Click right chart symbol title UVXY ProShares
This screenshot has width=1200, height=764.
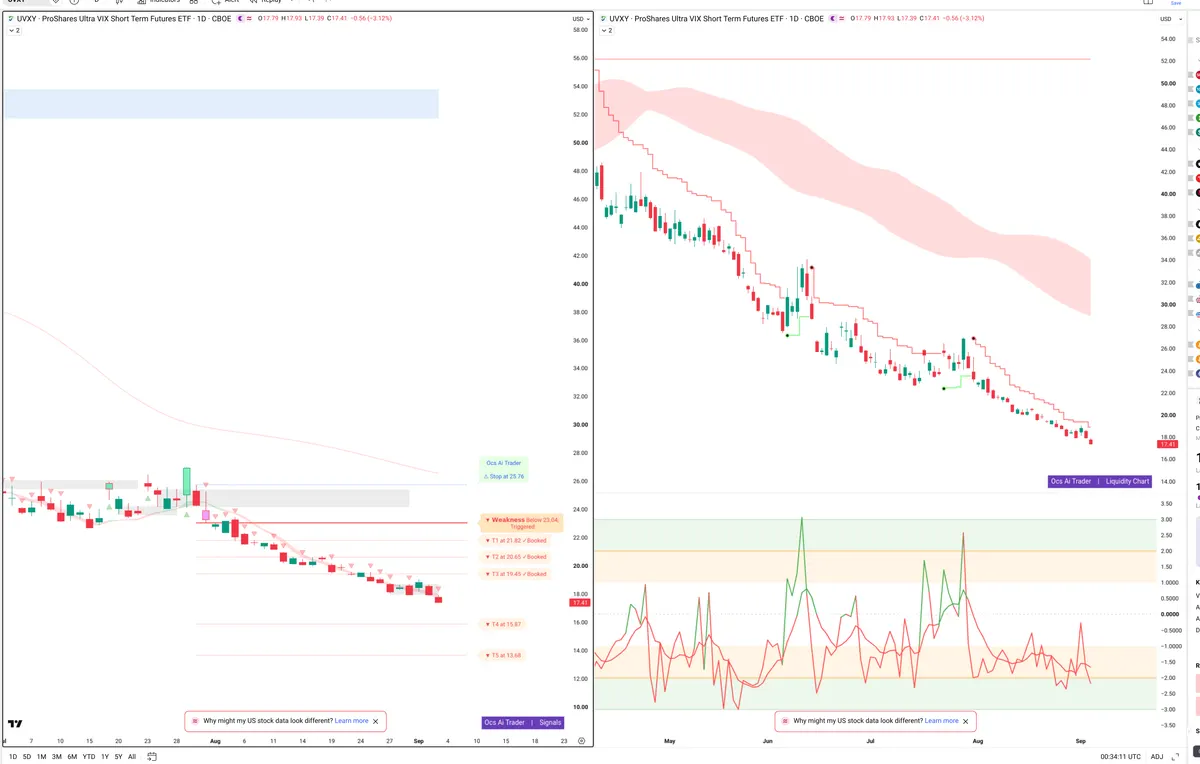click(x=717, y=18)
